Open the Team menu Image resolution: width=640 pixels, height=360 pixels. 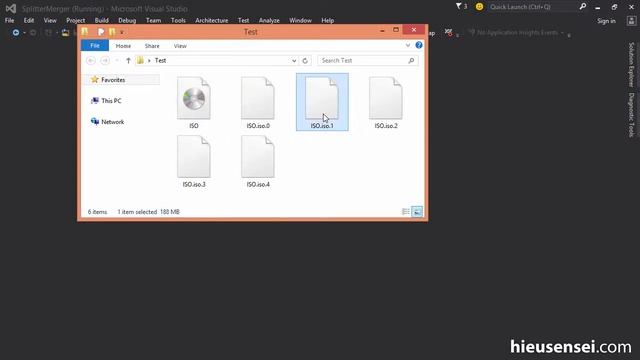pos(153,20)
